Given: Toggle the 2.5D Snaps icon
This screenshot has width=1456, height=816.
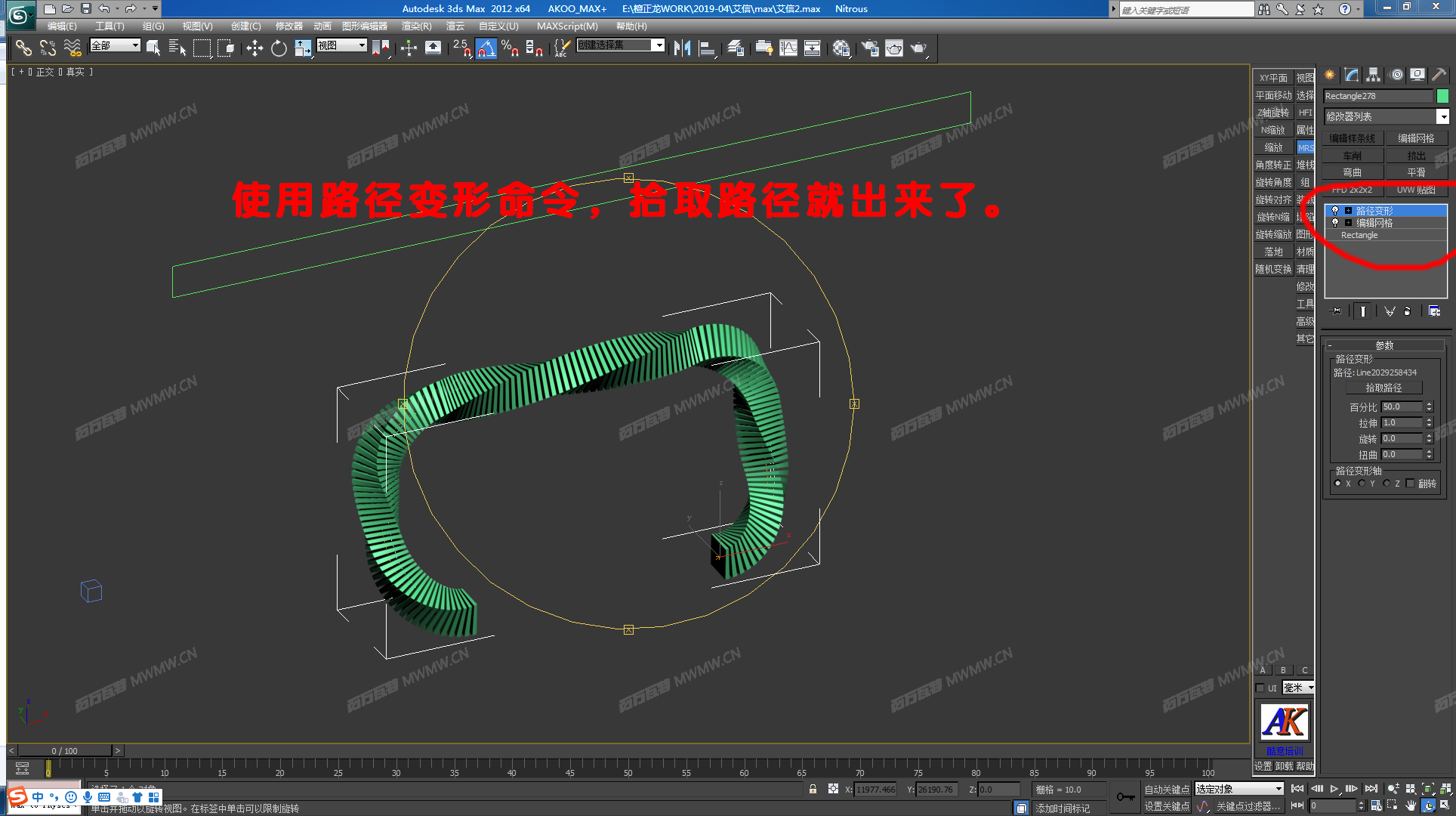Looking at the screenshot, I should tap(461, 48).
